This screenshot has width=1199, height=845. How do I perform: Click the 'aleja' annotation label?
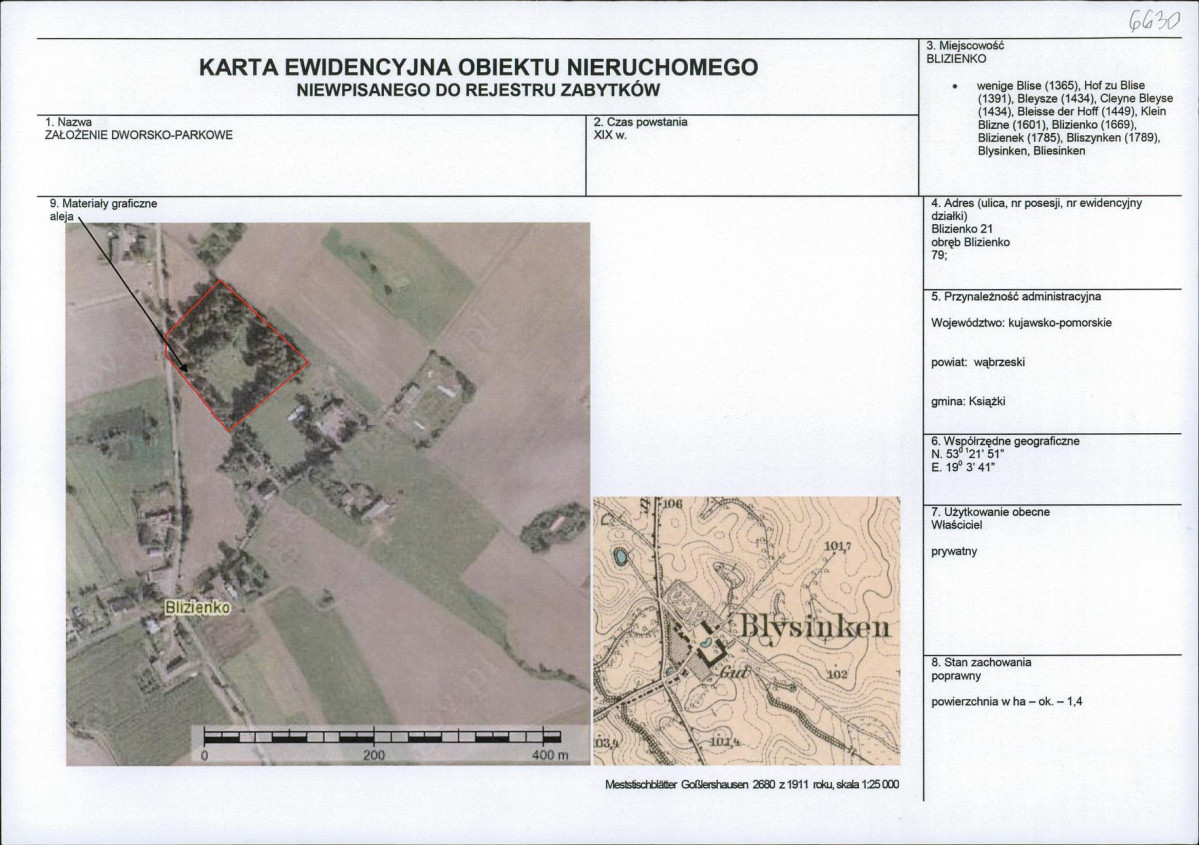[61, 217]
